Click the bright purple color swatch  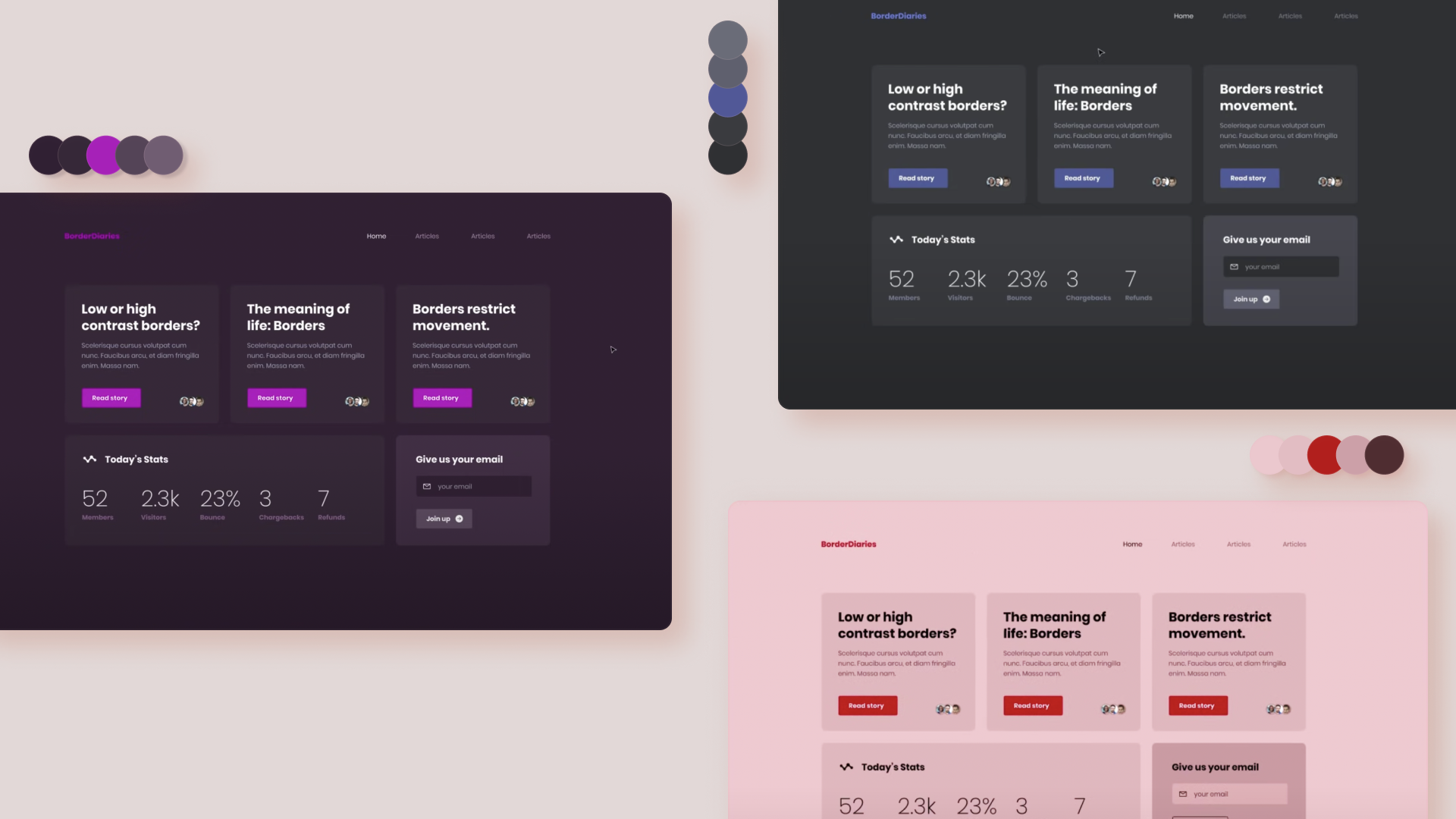tap(105, 154)
